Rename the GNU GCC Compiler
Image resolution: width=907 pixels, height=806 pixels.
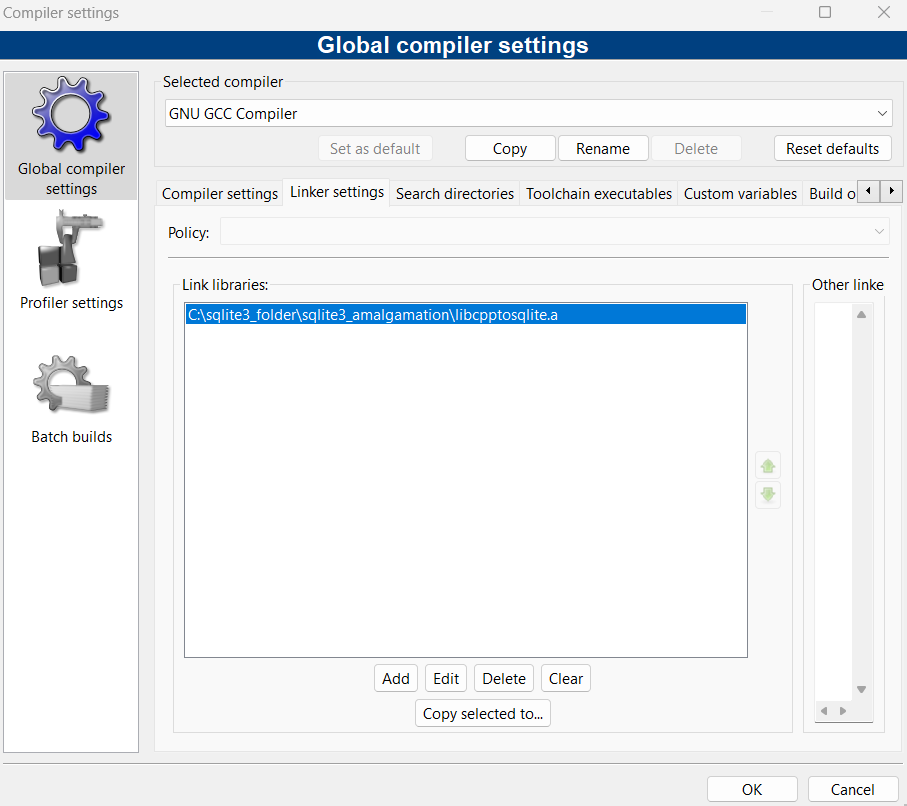tap(603, 148)
